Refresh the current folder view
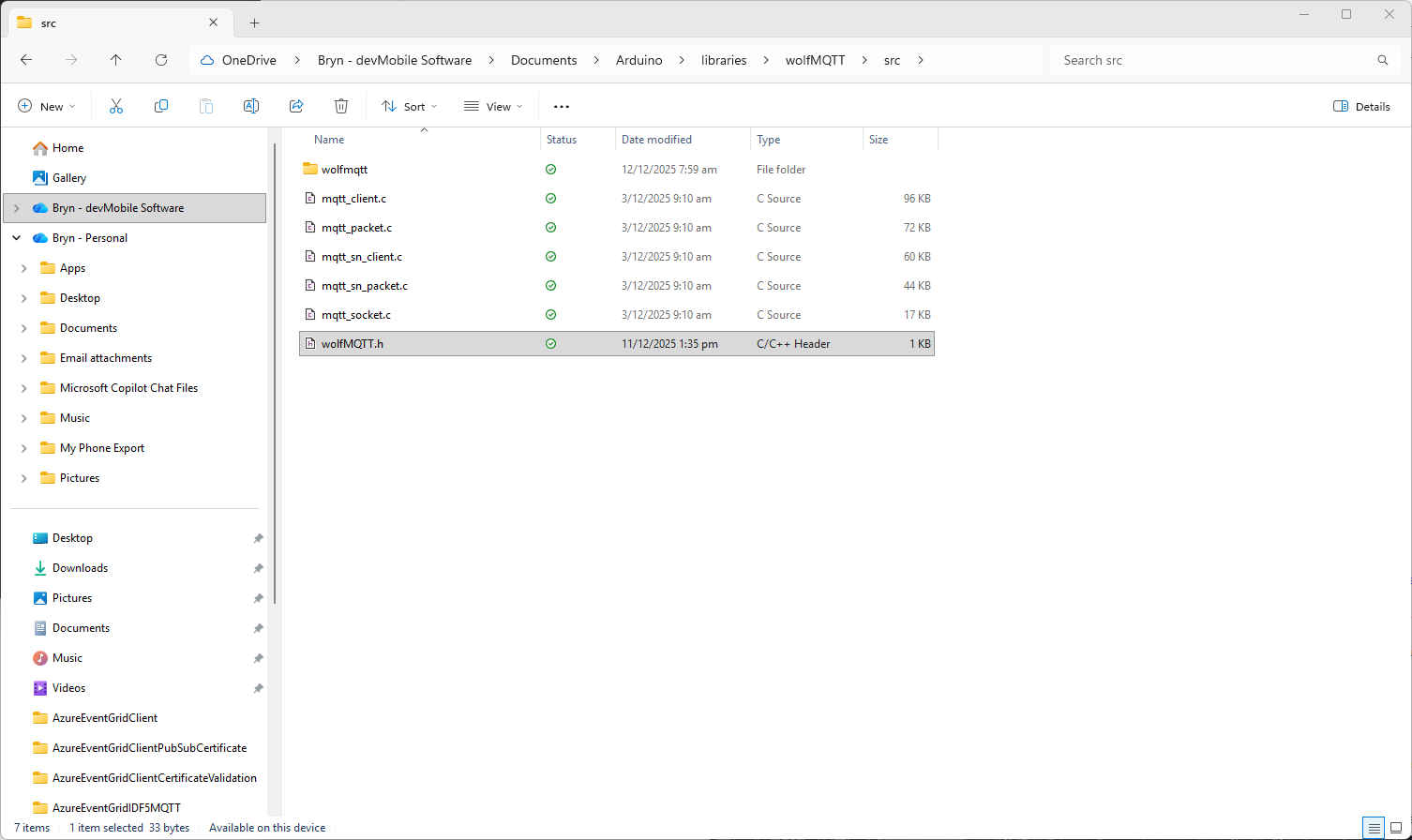The width and height of the screenshot is (1412, 840). 161,60
